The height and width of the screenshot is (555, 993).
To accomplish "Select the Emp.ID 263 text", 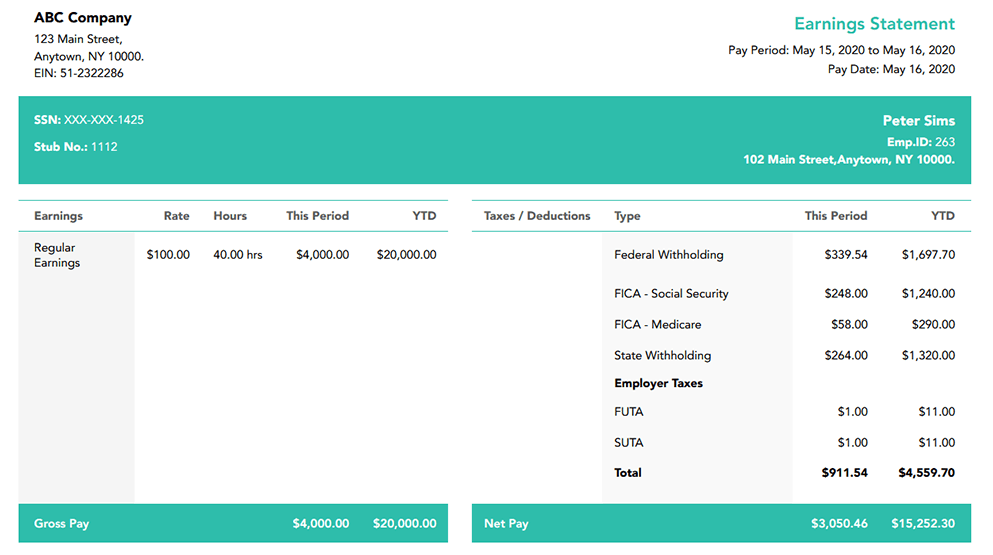I will pos(920,142).
